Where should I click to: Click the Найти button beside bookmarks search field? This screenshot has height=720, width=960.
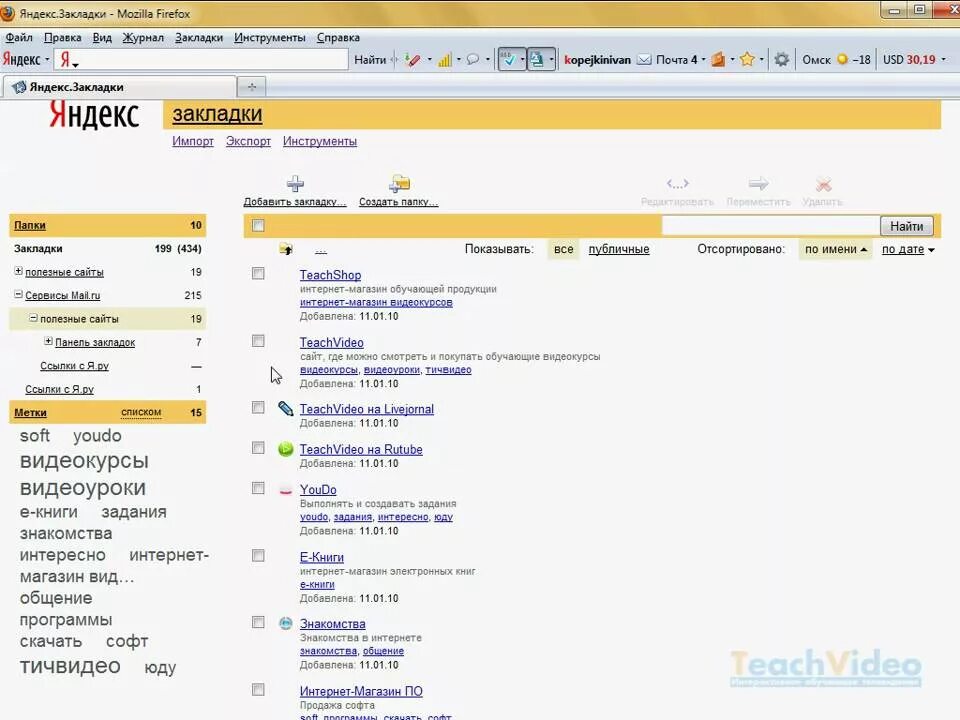click(x=906, y=226)
